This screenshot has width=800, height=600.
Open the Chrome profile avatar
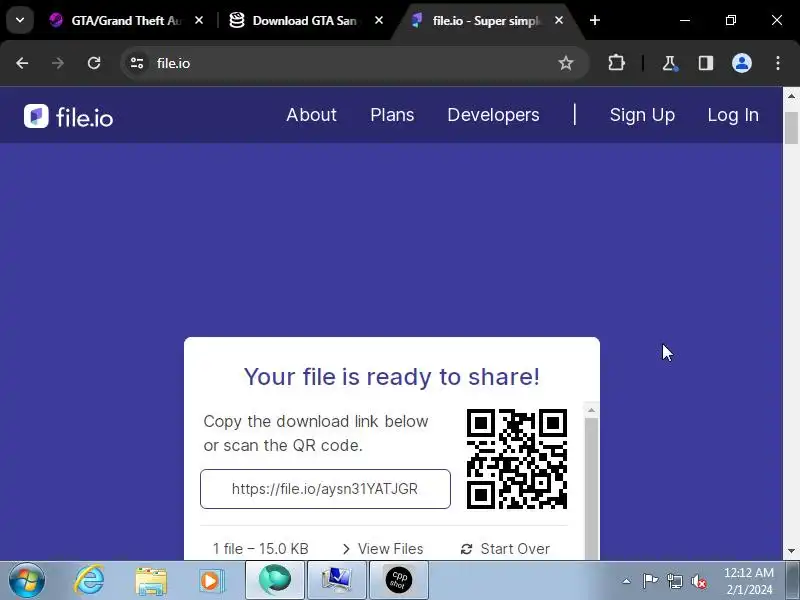(x=742, y=63)
